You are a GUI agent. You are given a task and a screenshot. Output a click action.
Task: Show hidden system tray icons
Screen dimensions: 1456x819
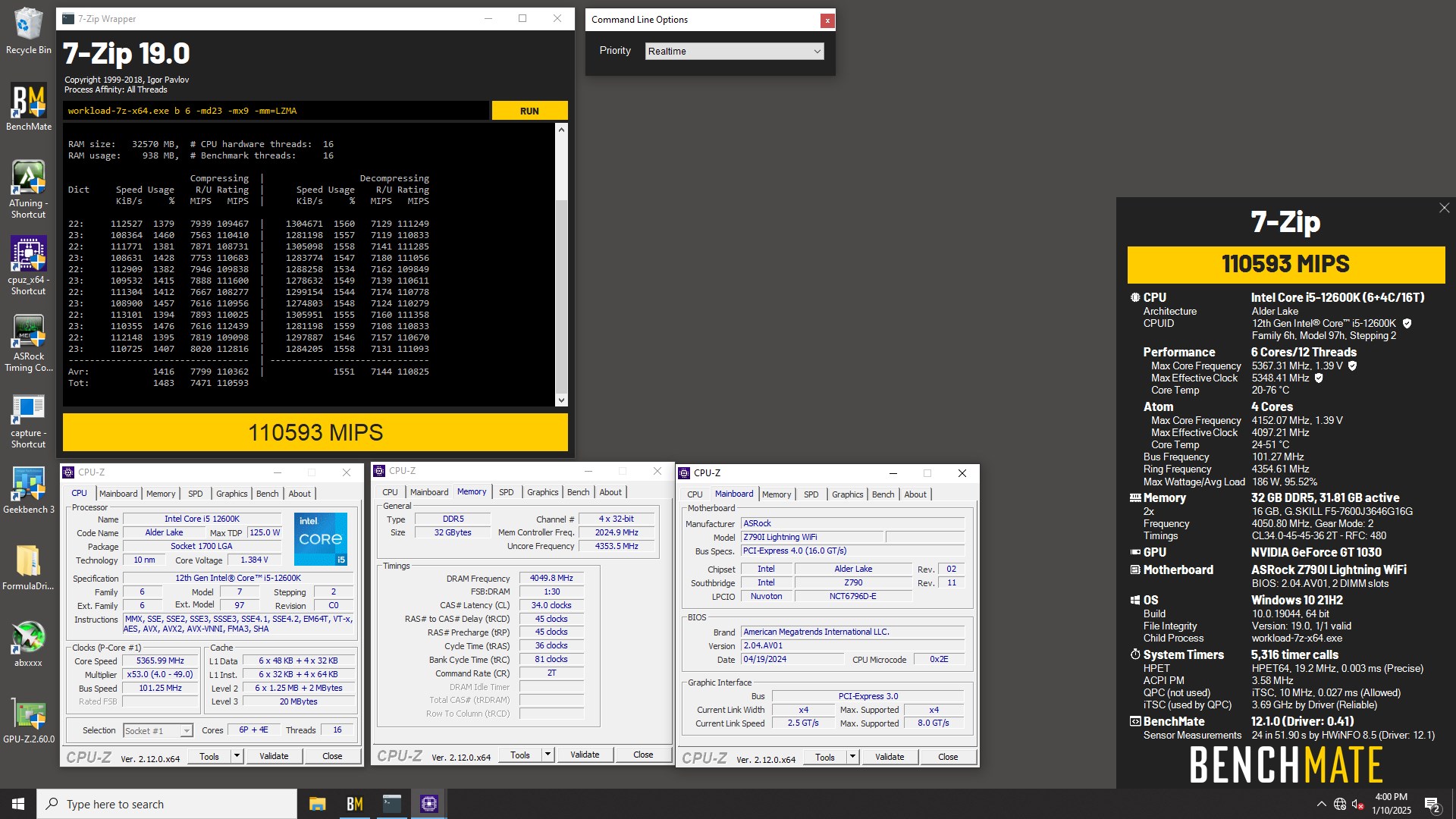tap(1321, 804)
